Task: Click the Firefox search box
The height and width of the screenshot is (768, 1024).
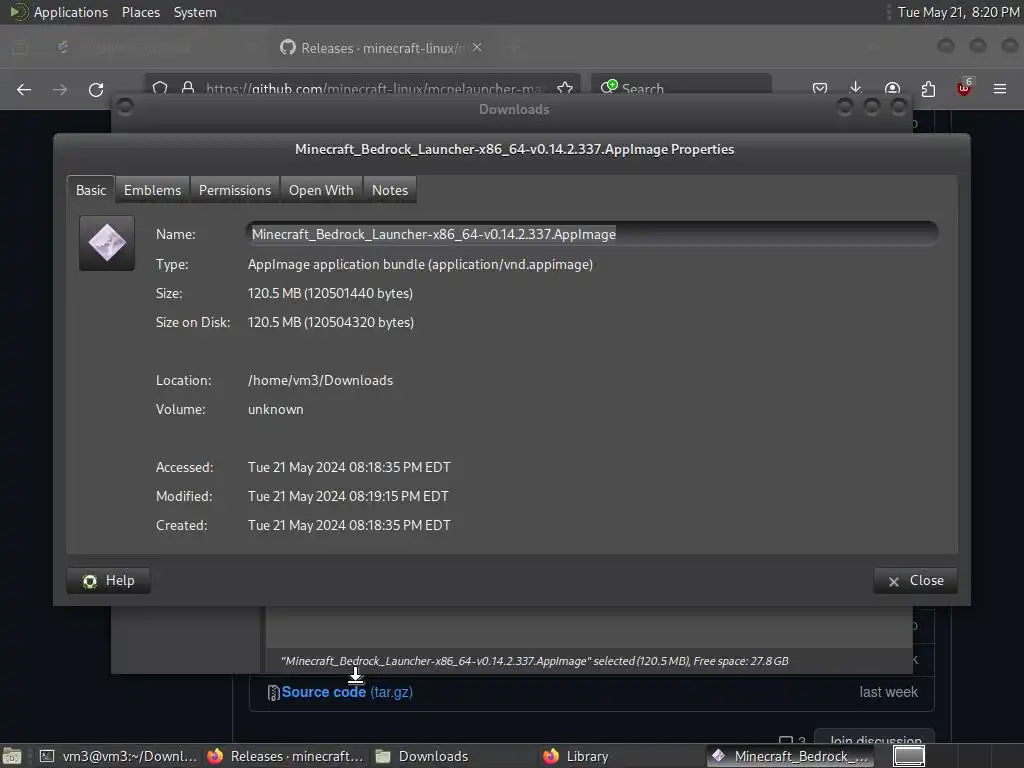Action: coord(682,88)
